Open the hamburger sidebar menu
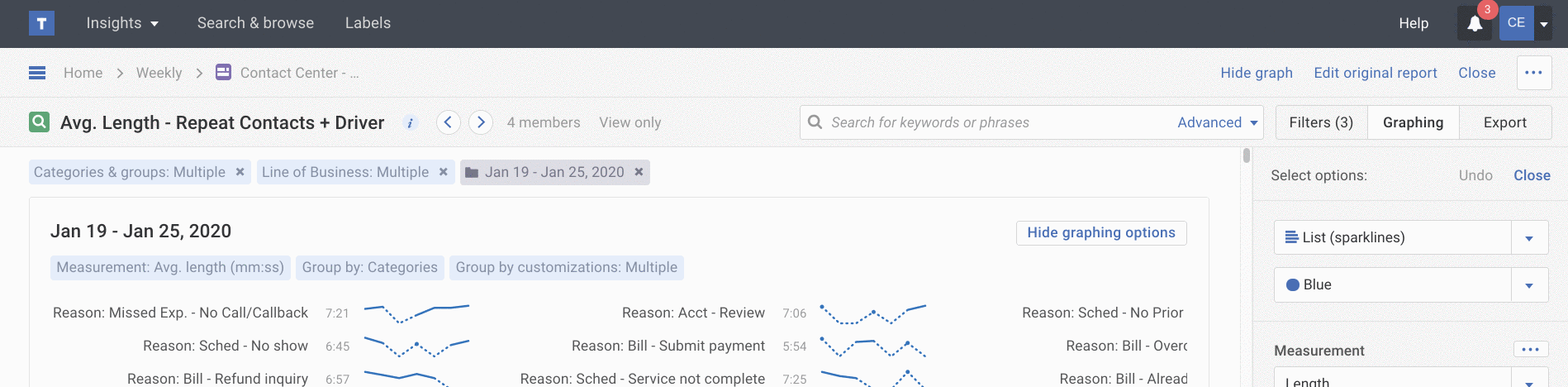 [x=37, y=73]
